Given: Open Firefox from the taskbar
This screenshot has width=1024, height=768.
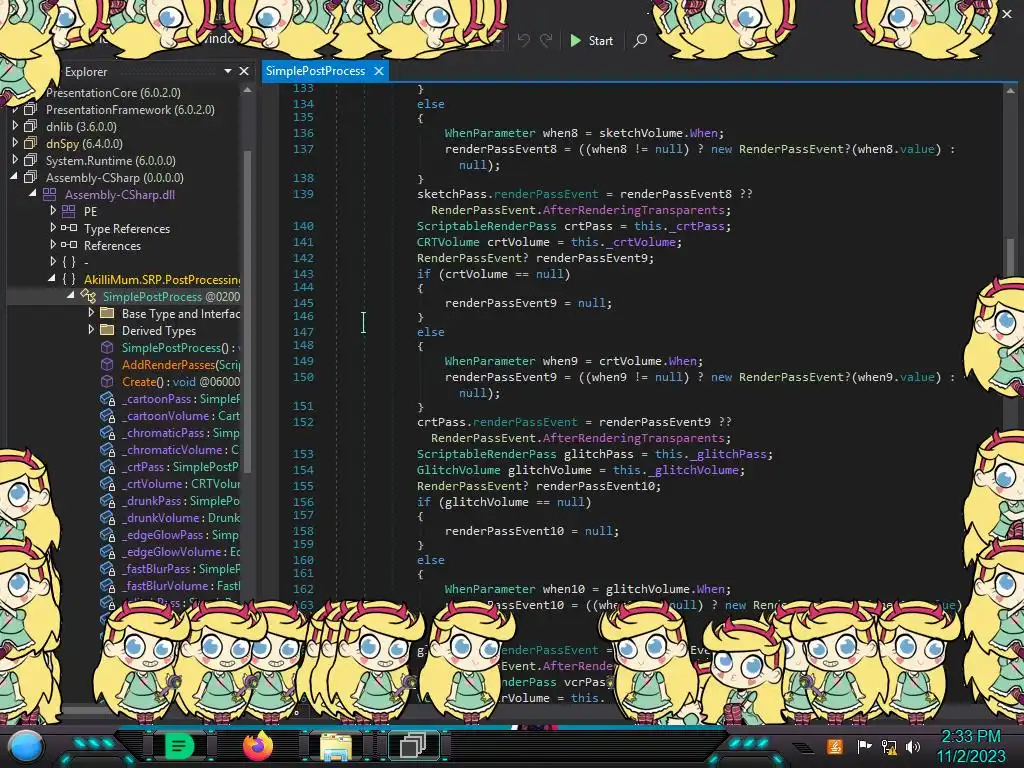Looking at the screenshot, I should [257, 746].
